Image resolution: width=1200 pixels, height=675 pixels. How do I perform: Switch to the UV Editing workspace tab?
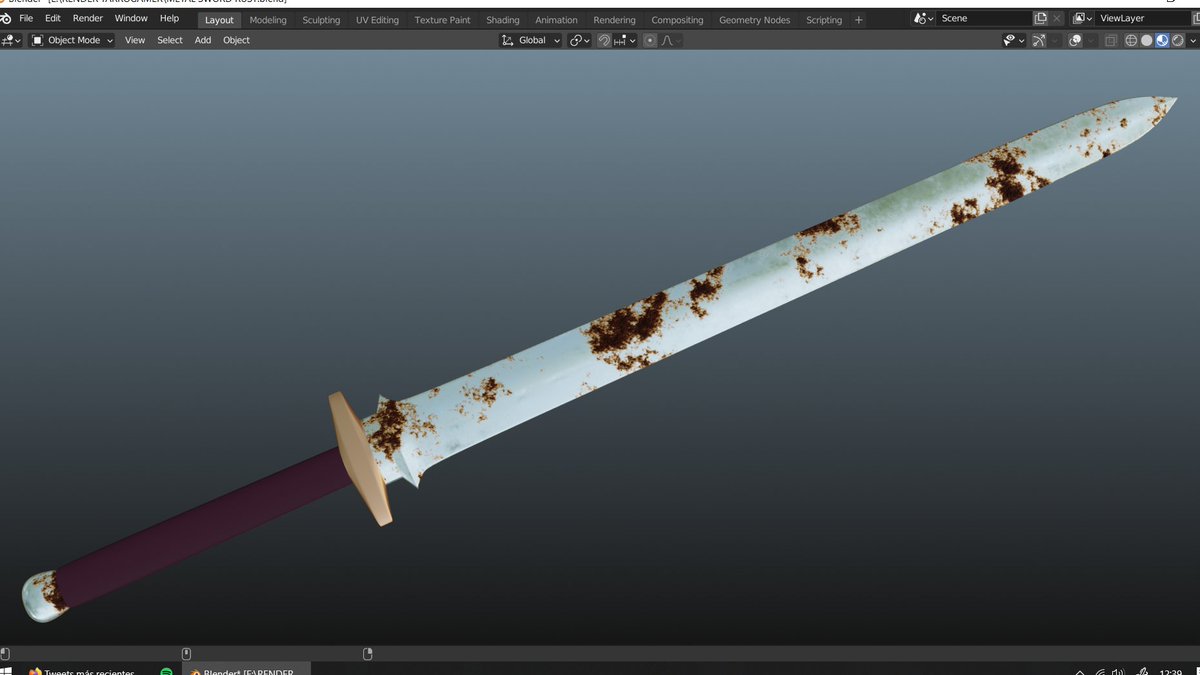(377, 20)
